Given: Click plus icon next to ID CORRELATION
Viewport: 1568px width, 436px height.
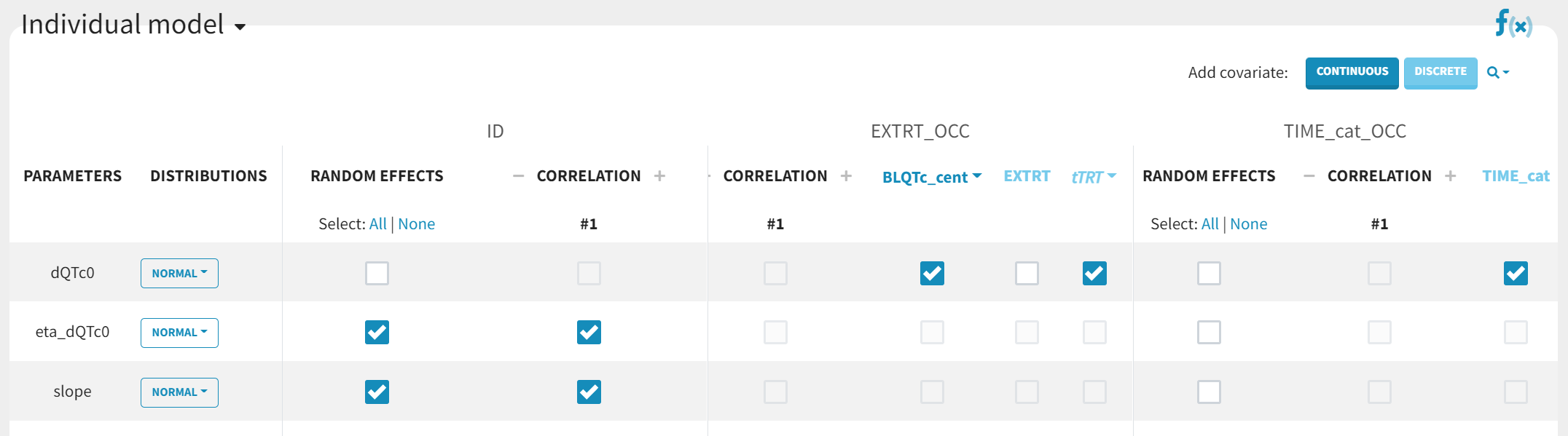Looking at the screenshot, I should coord(659,176).
